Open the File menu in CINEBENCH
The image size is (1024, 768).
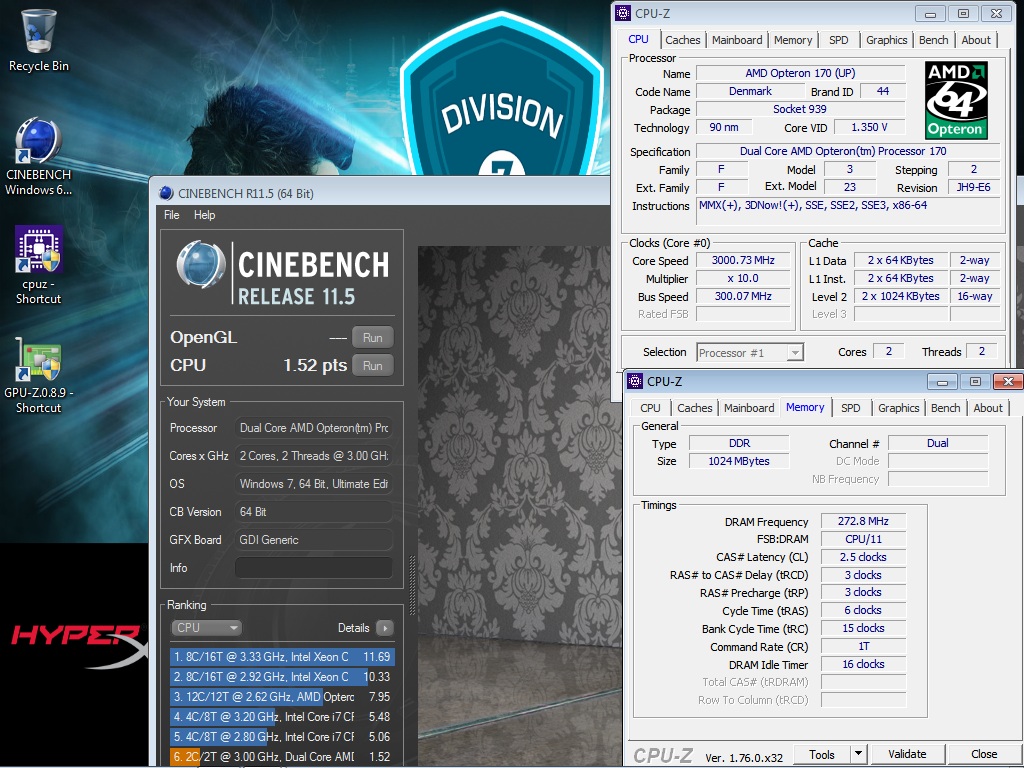pyautogui.click(x=172, y=215)
